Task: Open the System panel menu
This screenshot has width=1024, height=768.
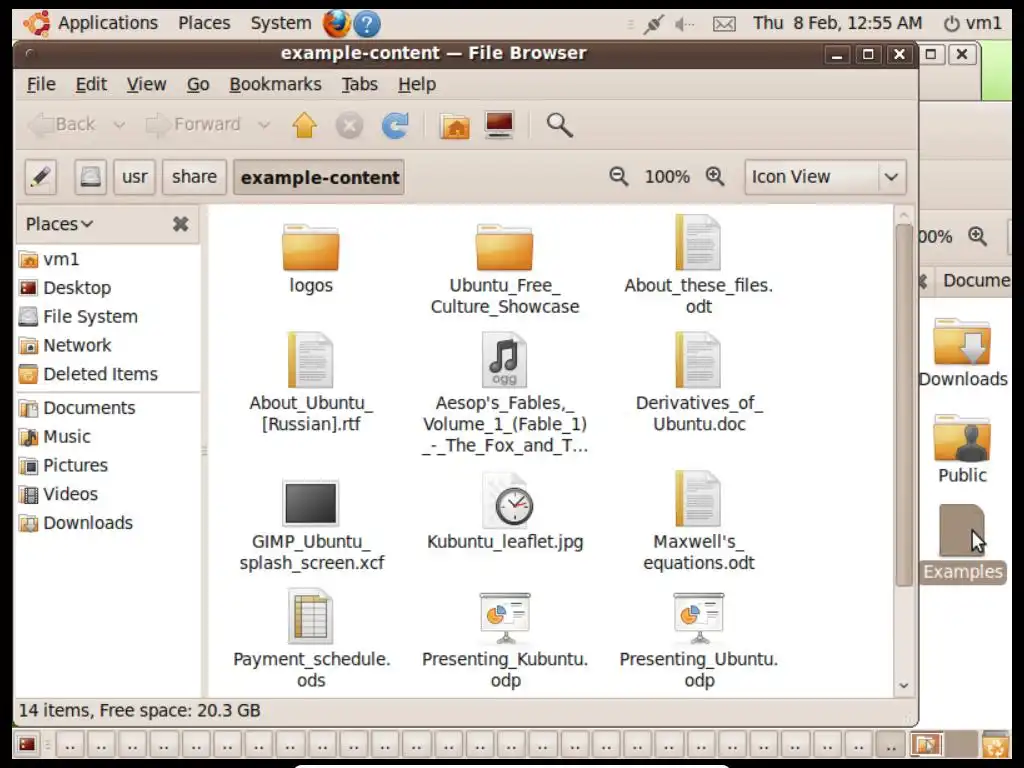Action: click(281, 24)
